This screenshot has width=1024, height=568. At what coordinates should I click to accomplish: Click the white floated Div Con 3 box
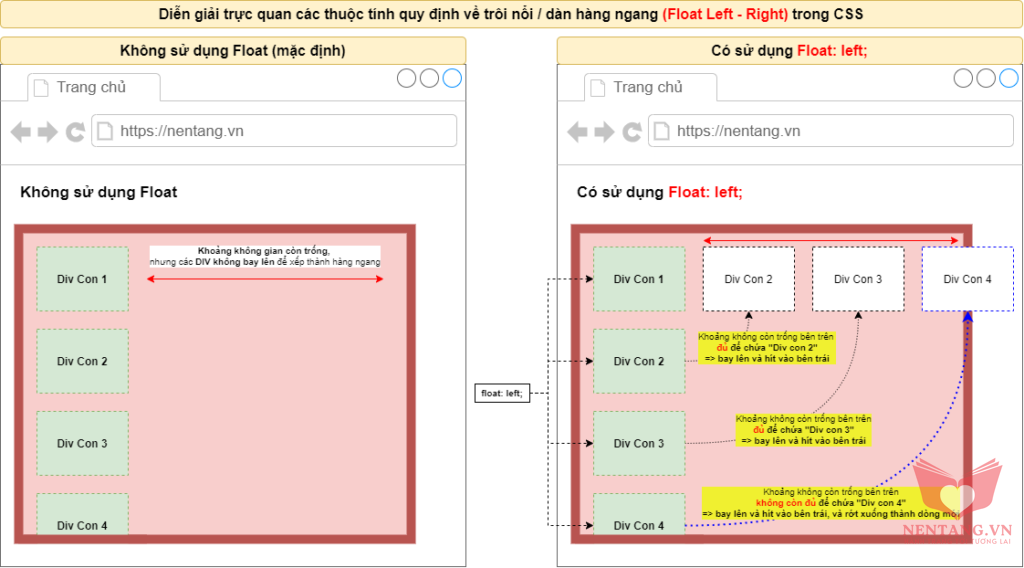(858, 279)
